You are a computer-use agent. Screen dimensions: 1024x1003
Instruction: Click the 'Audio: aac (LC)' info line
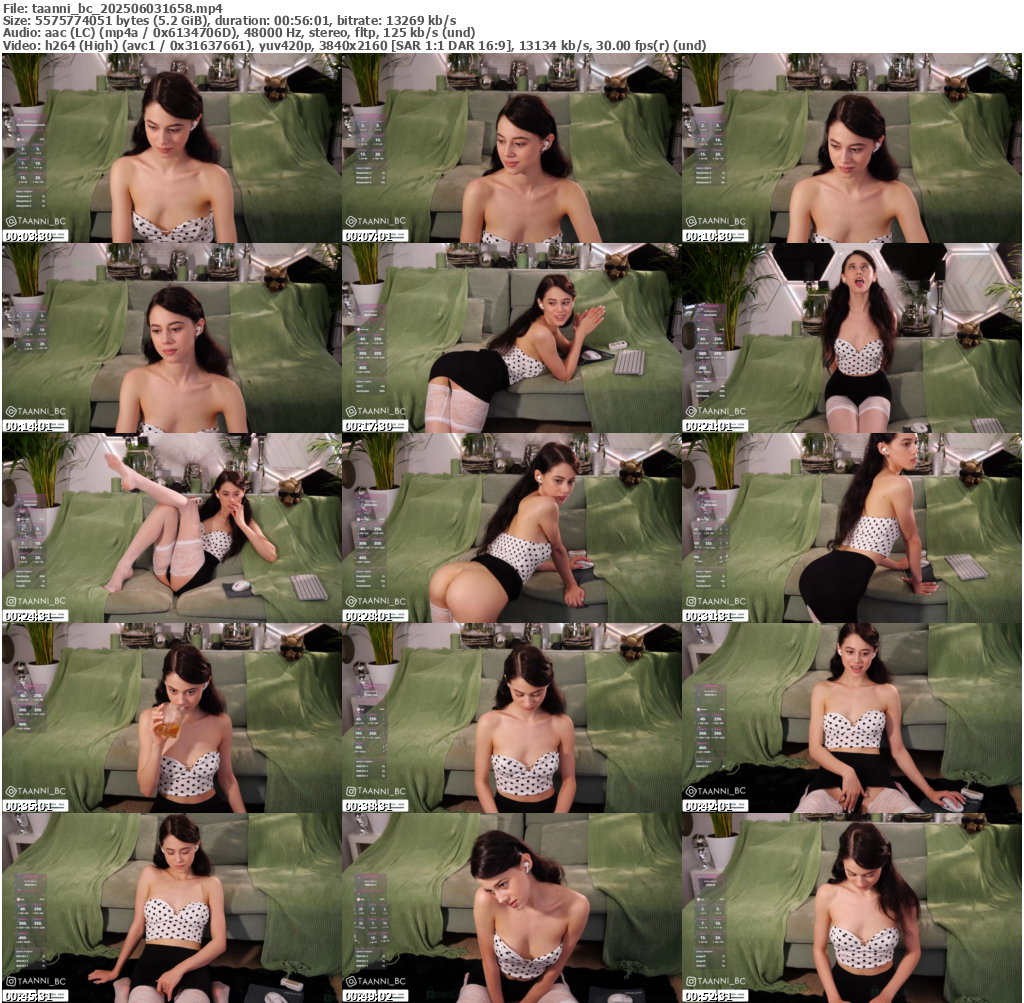pos(238,33)
